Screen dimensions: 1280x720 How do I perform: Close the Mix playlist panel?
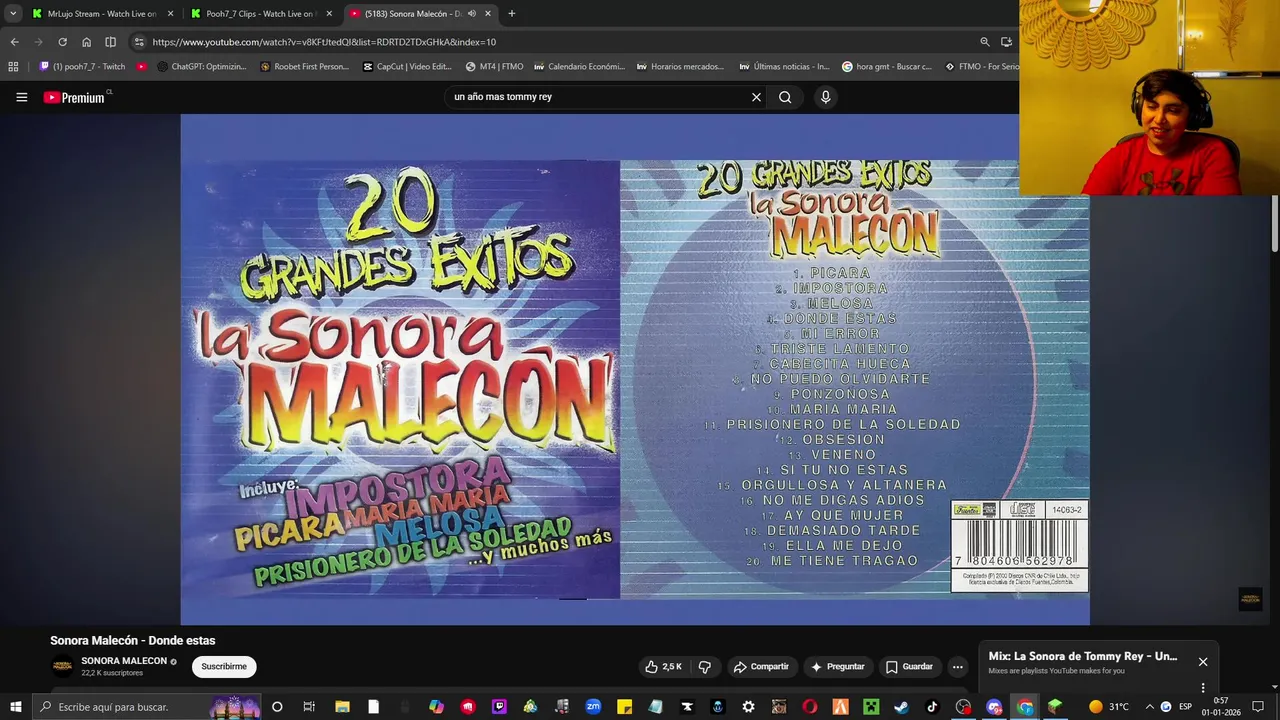point(1203,662)
